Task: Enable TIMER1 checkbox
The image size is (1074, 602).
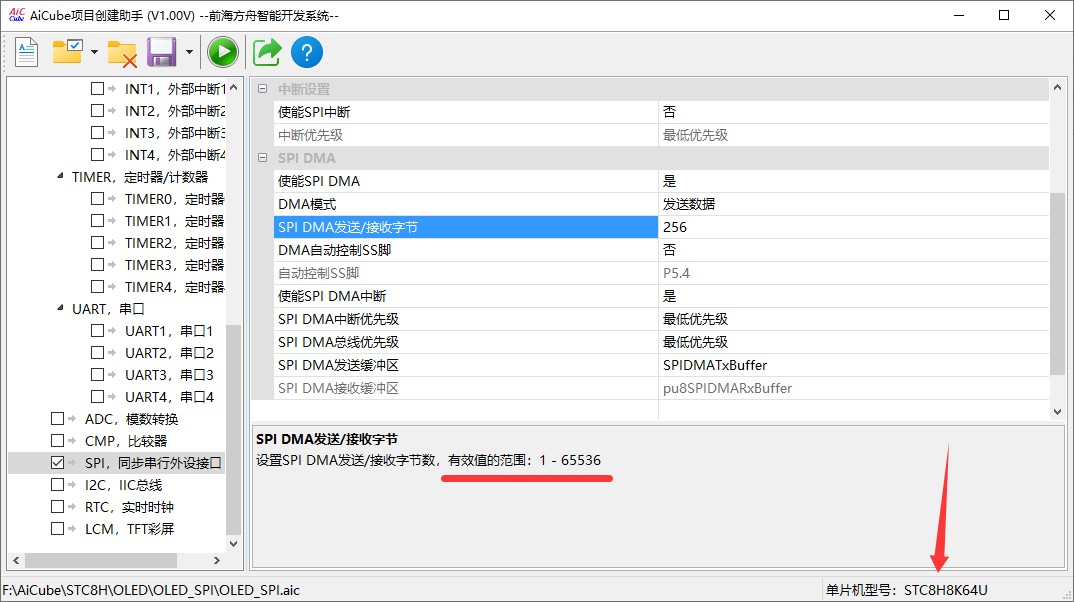Action: click(97, 221)
